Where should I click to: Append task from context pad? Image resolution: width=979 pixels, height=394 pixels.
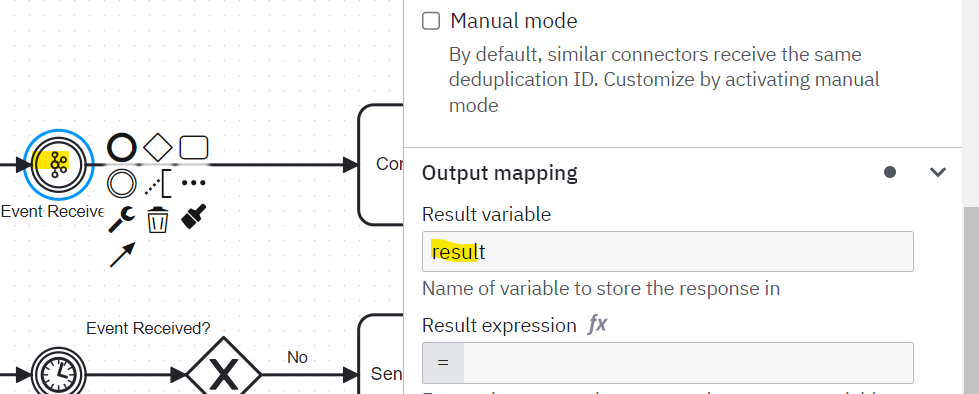coord(194,147)
